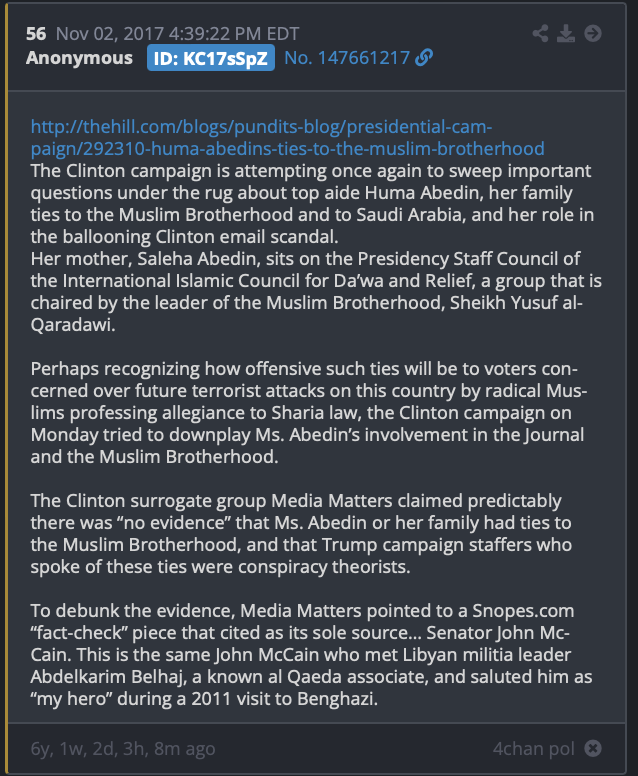Click the 4chan pol source label
The width and height of the screenshot is (638, 776).
pyautogui.click(x=534, y=748)
